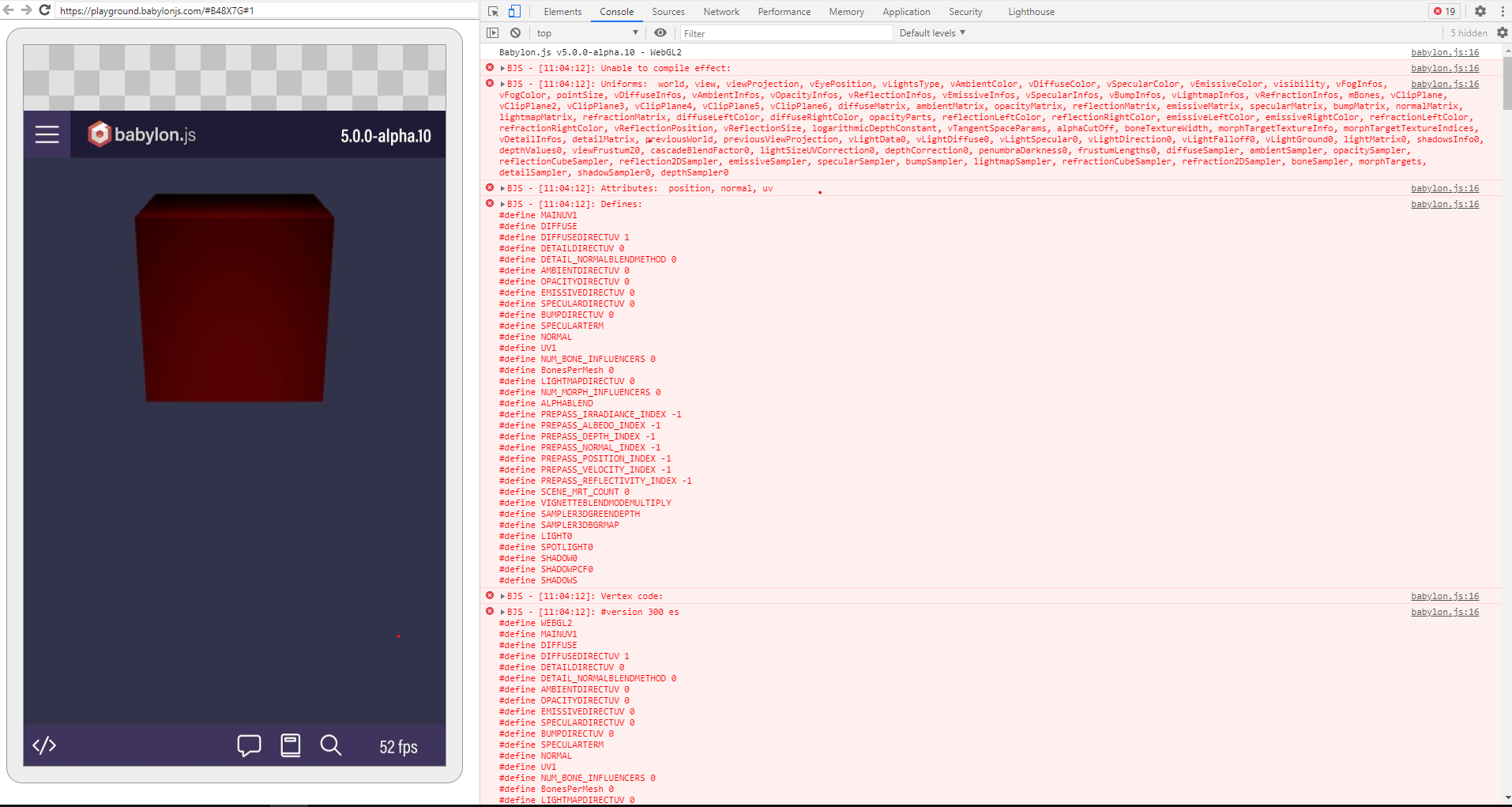The image size is (1512, 807).
Task: Open console settings gear
Action: 1502,32
